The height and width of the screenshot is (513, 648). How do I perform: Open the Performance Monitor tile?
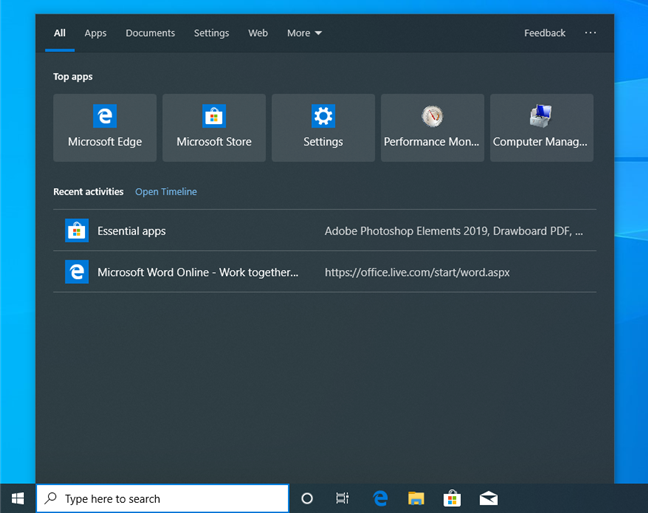point(432,128)
